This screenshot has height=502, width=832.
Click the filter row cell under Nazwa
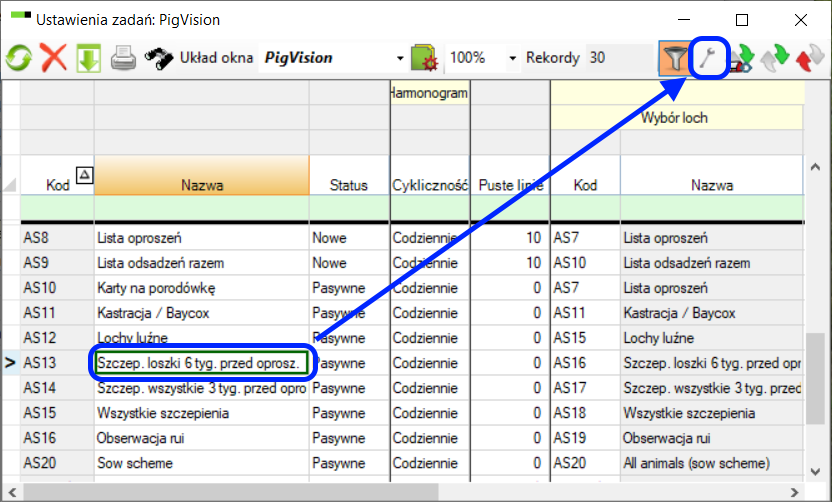coord(202,207)
